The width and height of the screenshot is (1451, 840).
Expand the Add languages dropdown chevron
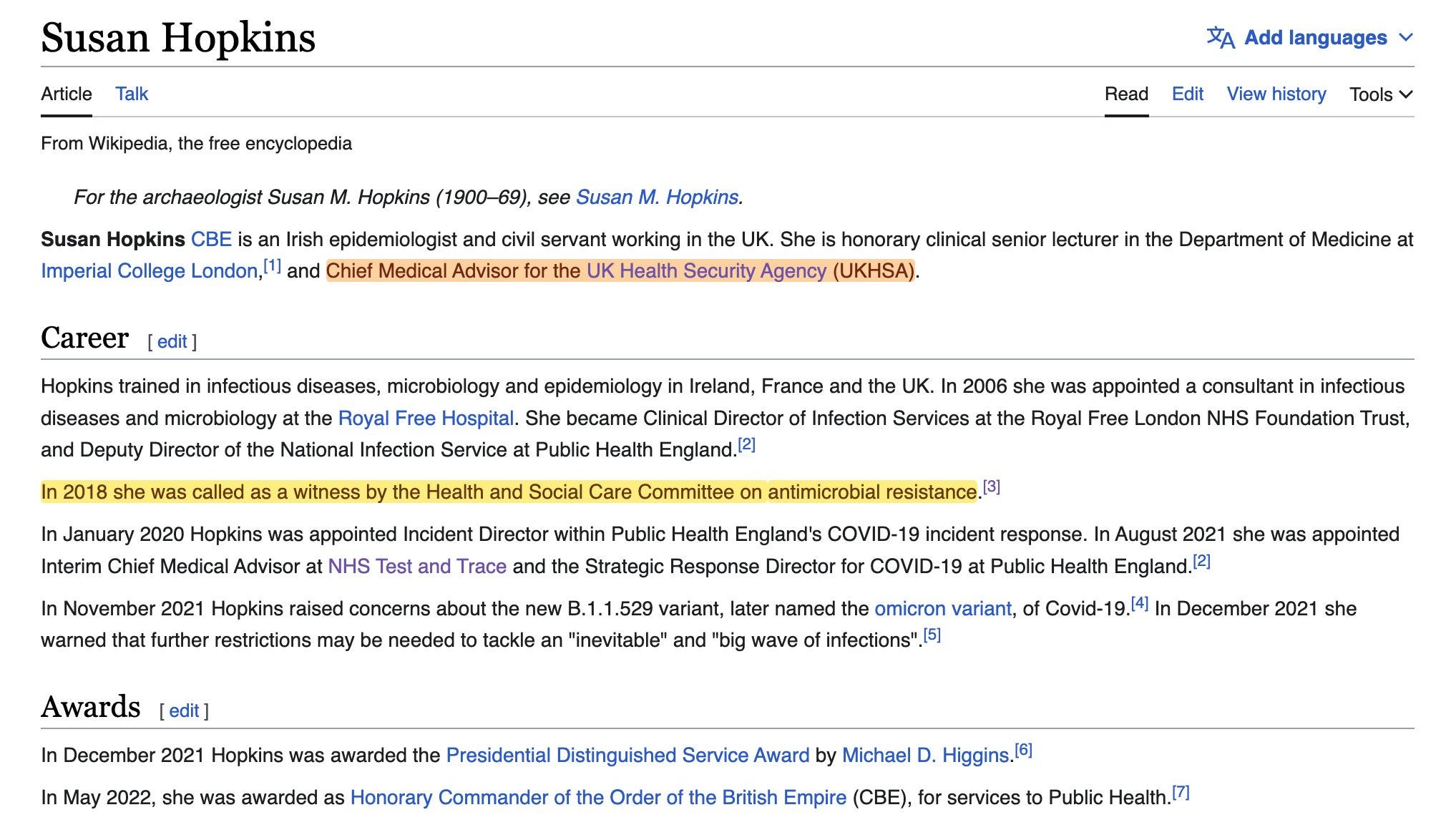[1406, 37]
